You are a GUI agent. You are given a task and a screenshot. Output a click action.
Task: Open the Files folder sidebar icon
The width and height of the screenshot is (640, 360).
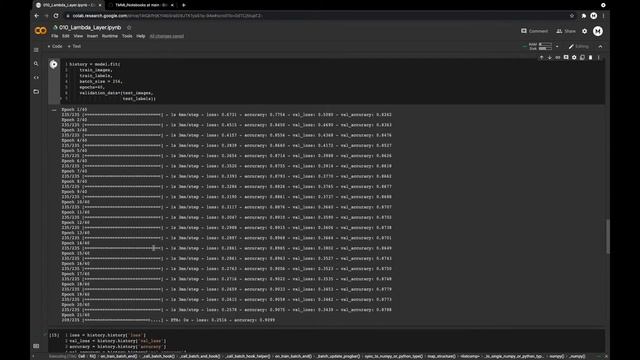pos(36,91)
